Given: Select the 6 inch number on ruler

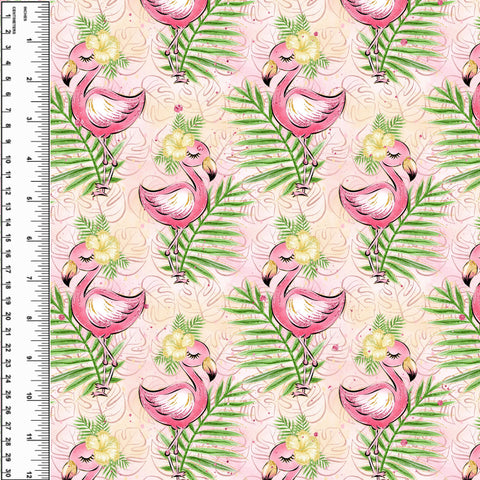Looking at the screenshot, I should [29, 239].
